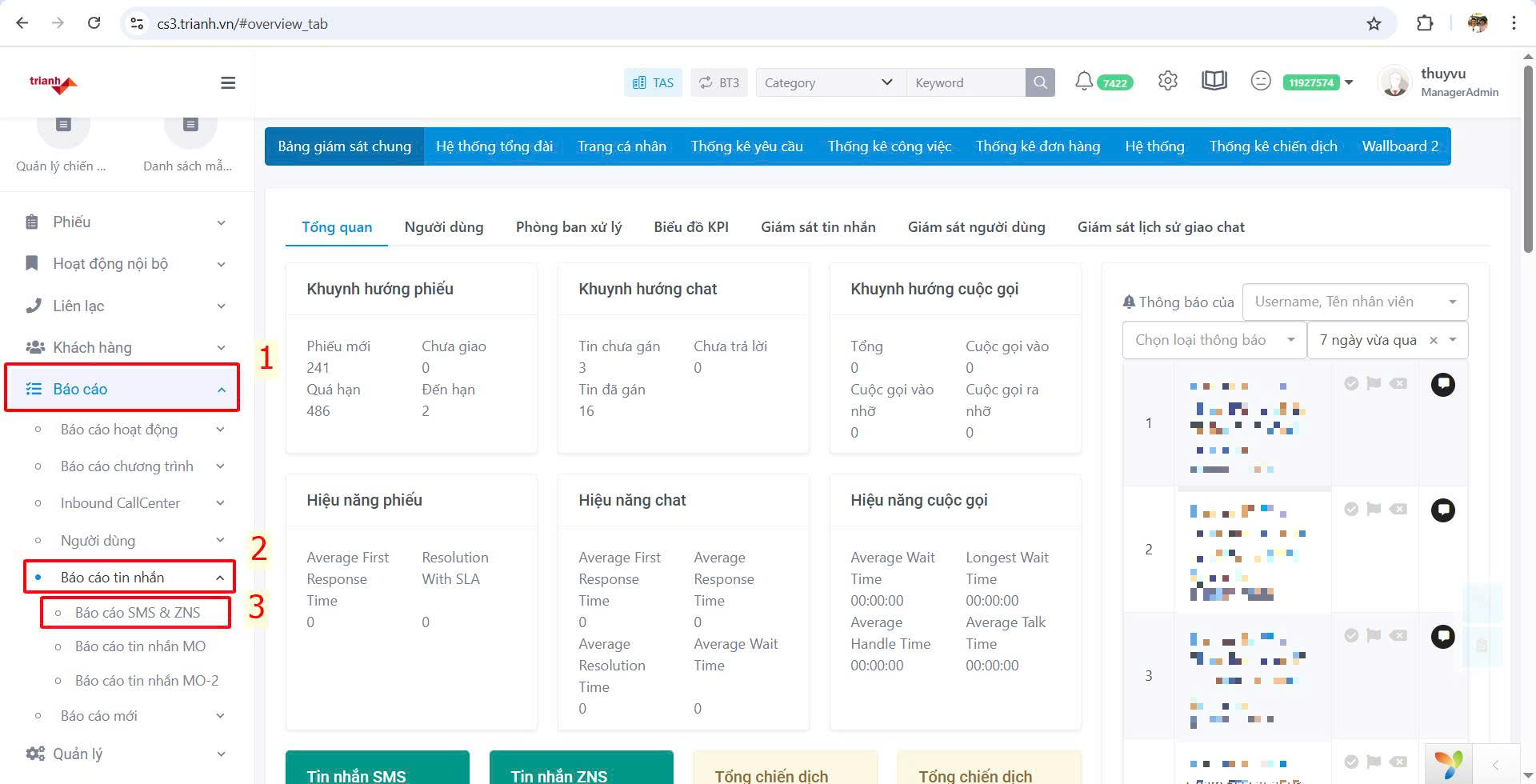Expand Báo cáo hoạt động submenu

tap(130, 430)
